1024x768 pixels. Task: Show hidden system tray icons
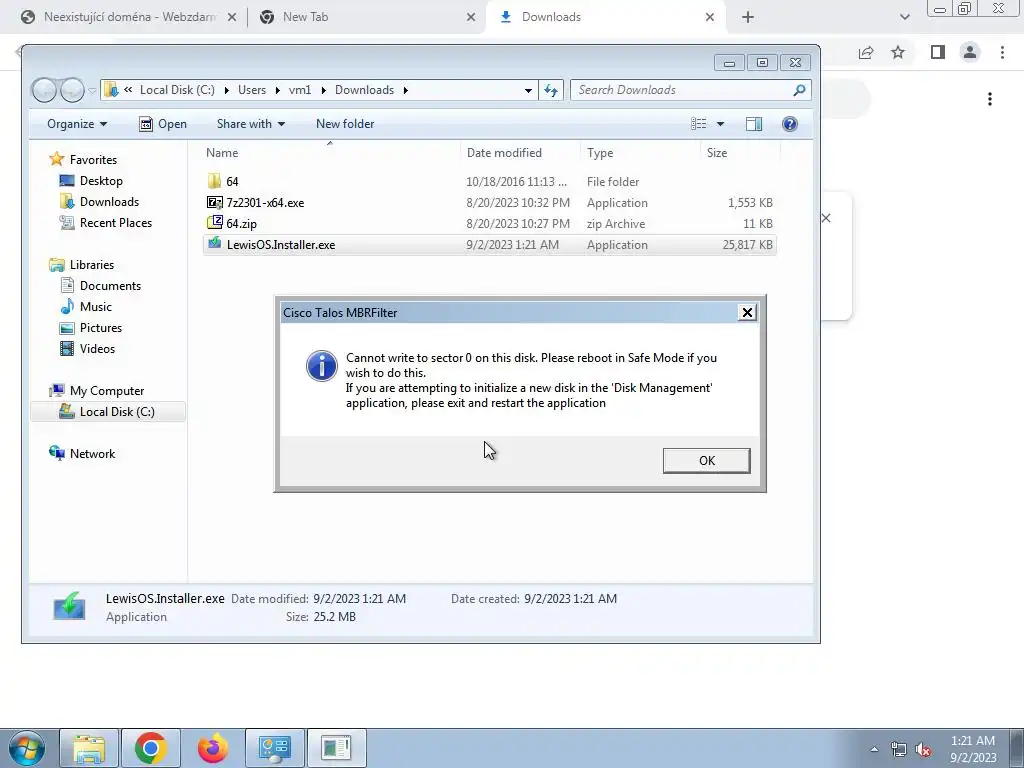(x=874, y=749)
